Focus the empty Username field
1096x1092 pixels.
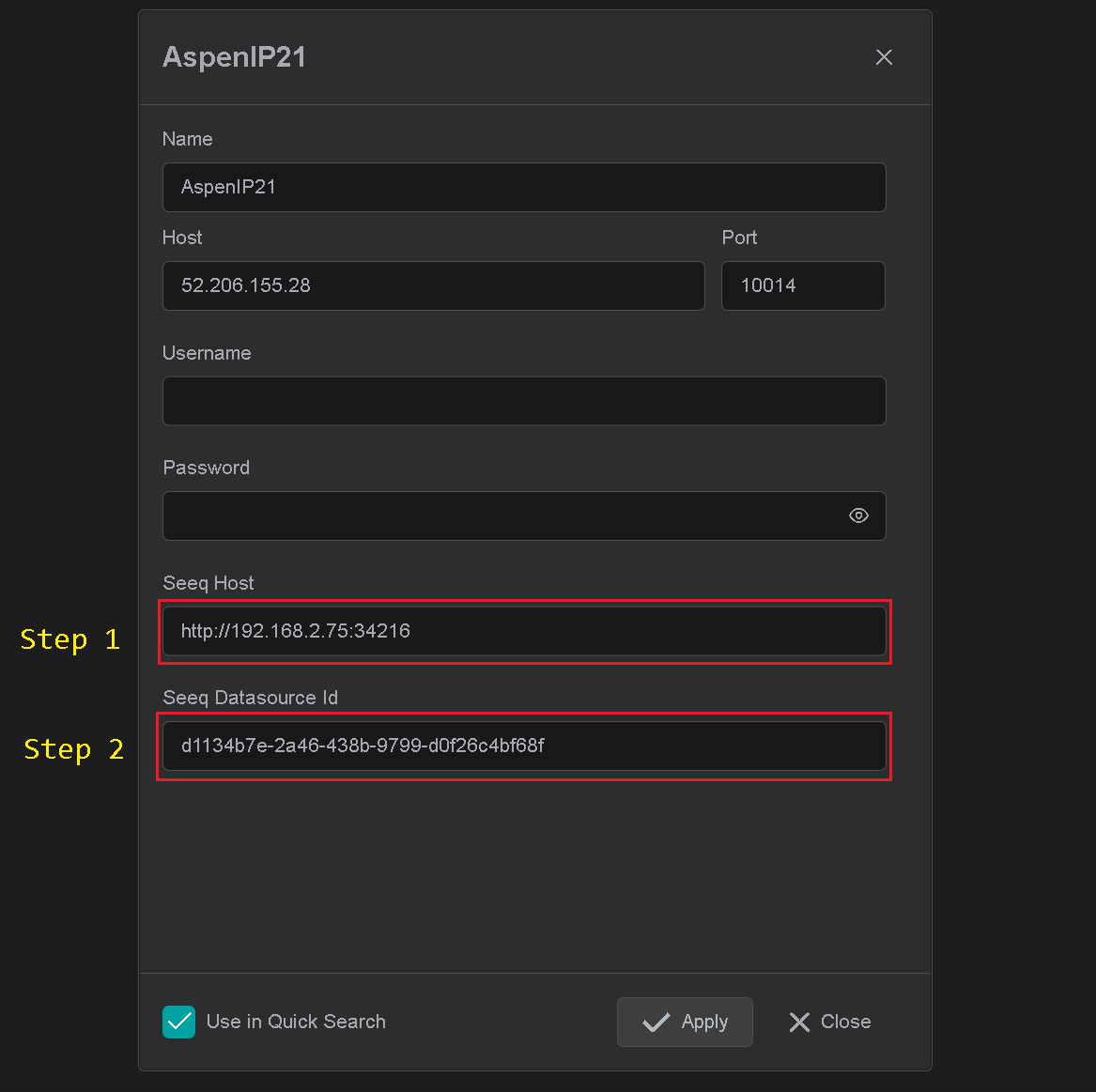click(524, 401)
